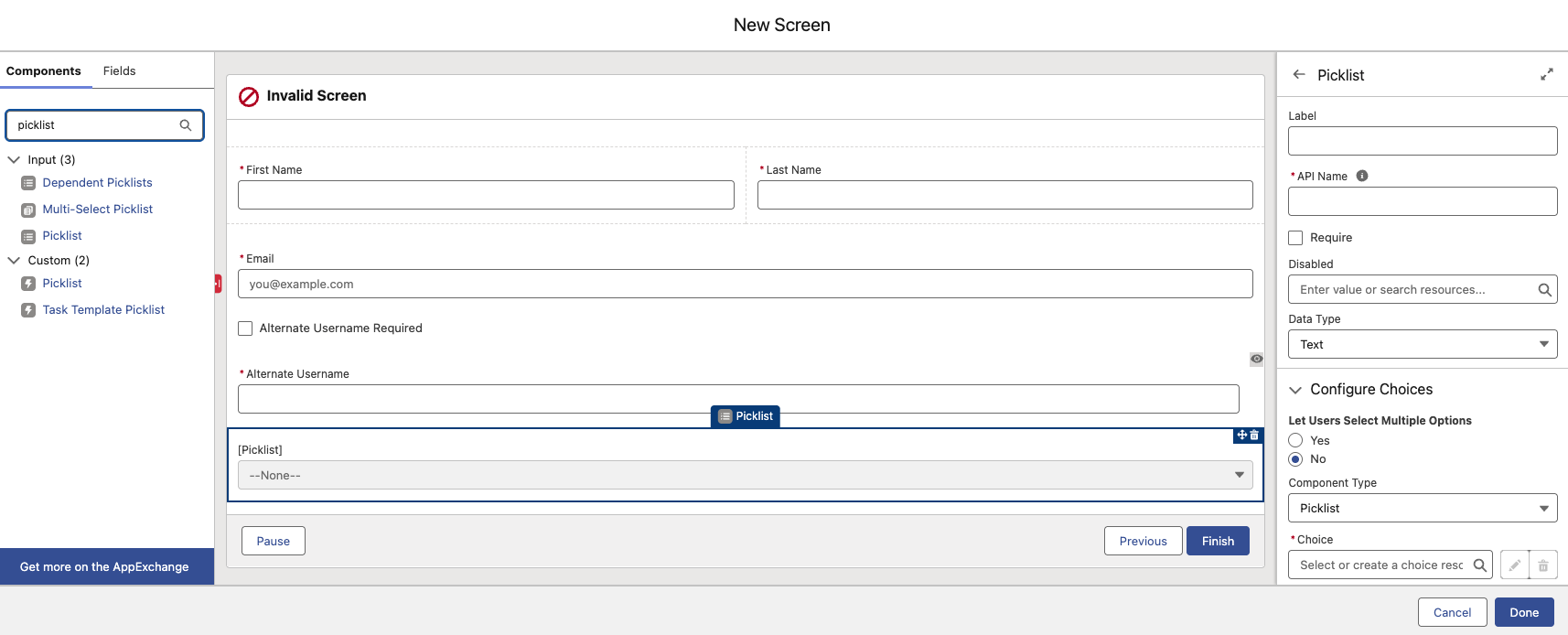This screenshot has width=1568, height=635.
Task: Expand the Picklist properties panel
Action: click(1546, 75)
